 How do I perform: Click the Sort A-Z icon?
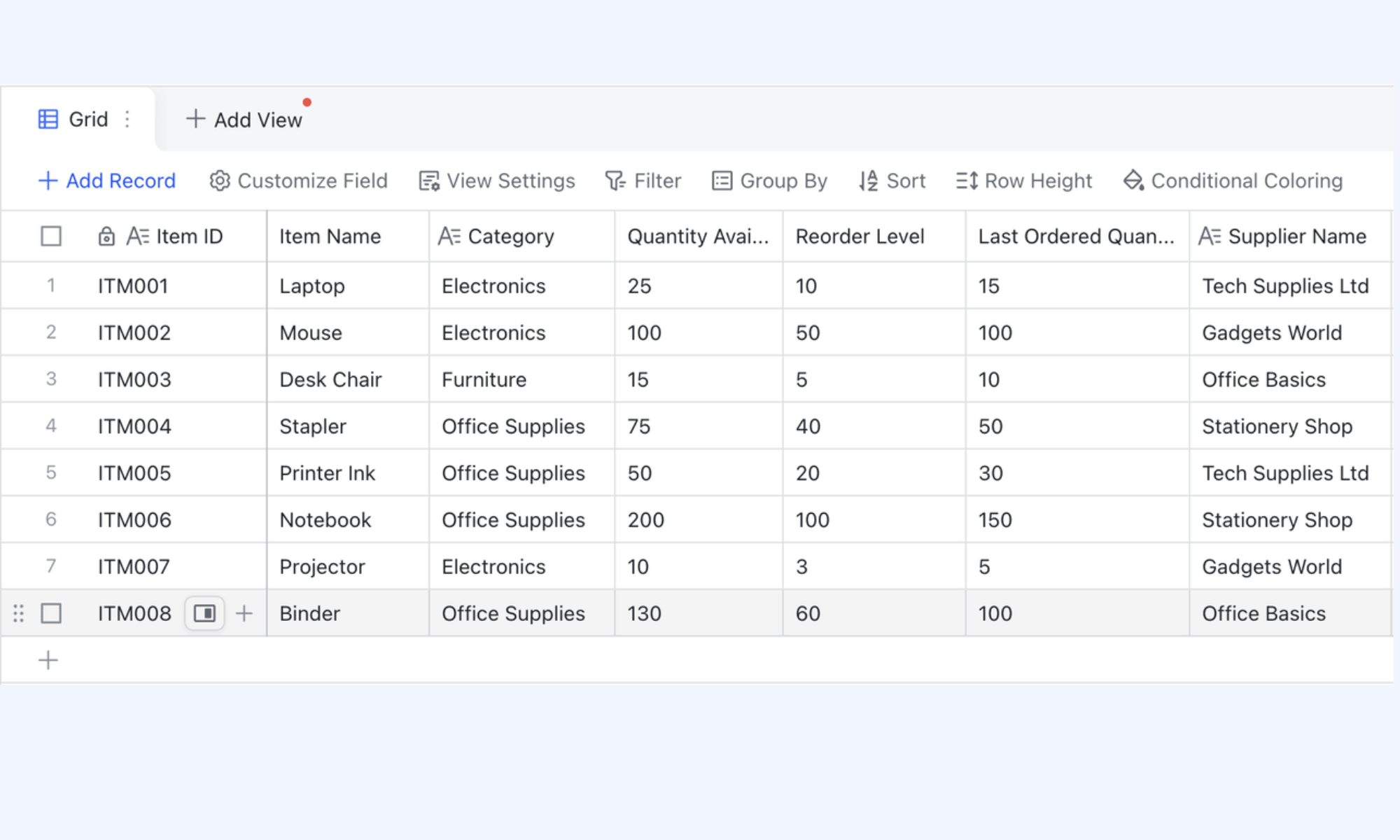coord(869,181)
